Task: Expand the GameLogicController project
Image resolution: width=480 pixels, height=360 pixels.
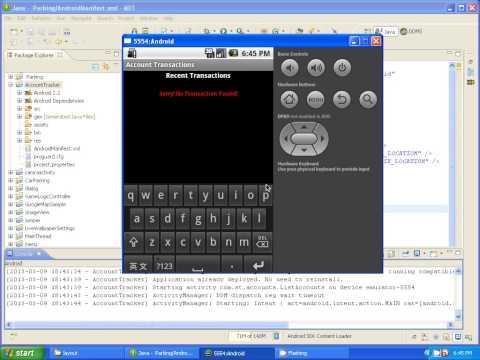Action: point(11,196)
